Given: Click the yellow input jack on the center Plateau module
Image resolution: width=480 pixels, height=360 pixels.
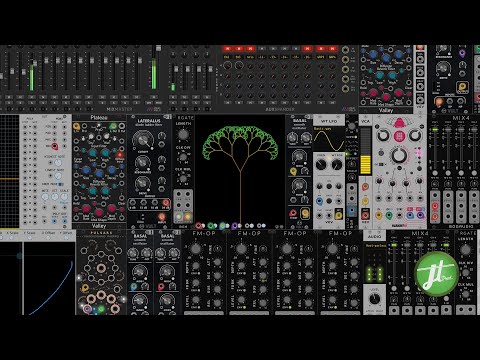Looking at the screenshot, I should [x=76, y=126].
